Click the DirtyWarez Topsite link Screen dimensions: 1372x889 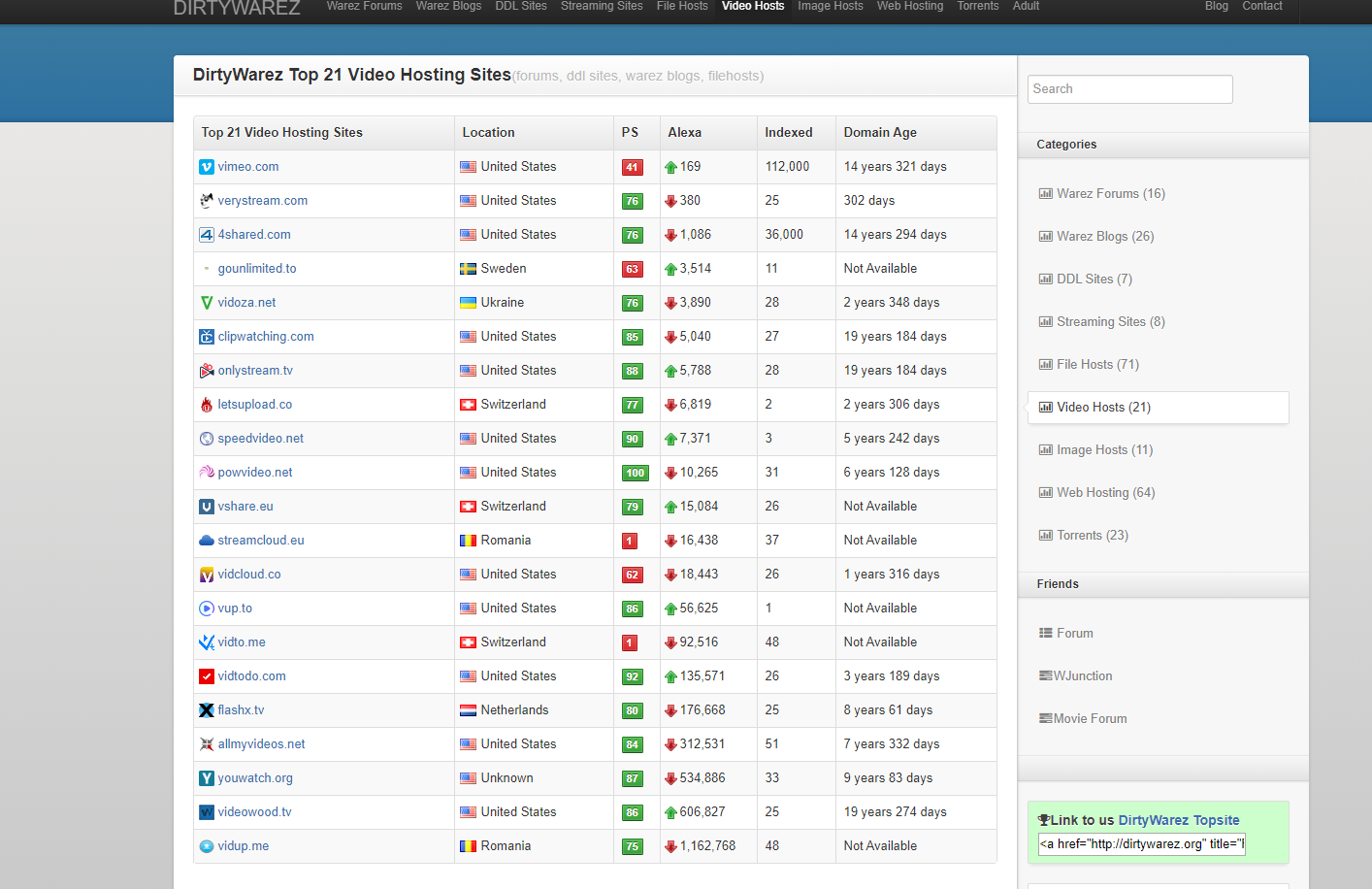(1178, 820)
